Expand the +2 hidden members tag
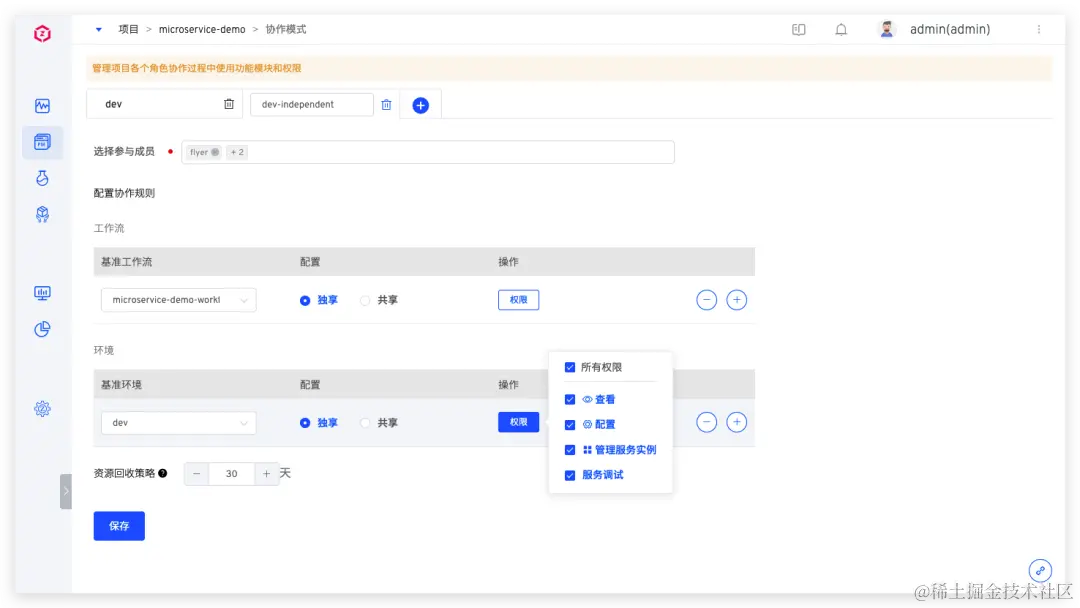Screen dimensions: 1080x608 pyautogui.click(x=237, y=152)
